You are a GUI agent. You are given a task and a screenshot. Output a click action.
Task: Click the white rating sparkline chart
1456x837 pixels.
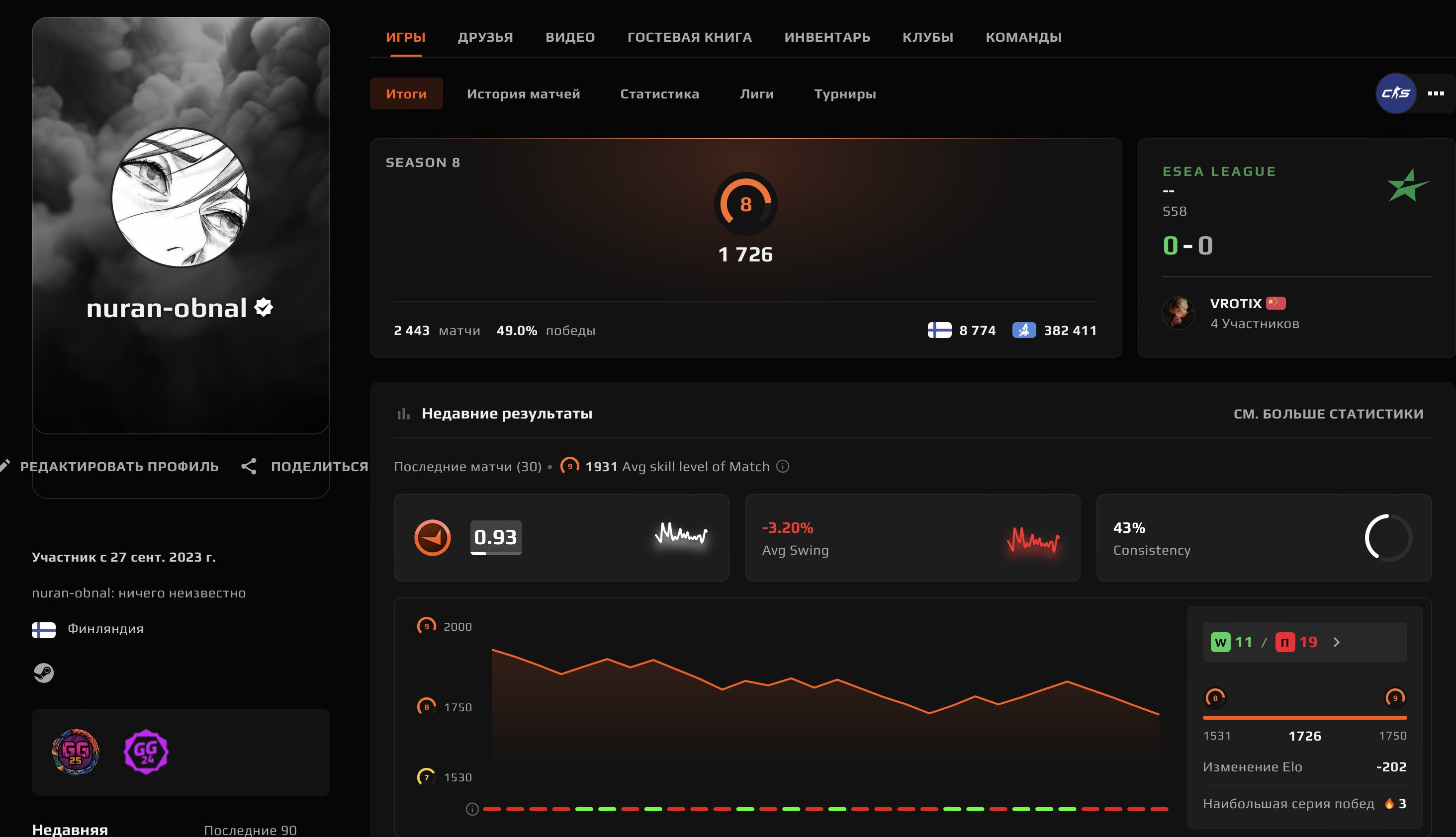point(681,533)
